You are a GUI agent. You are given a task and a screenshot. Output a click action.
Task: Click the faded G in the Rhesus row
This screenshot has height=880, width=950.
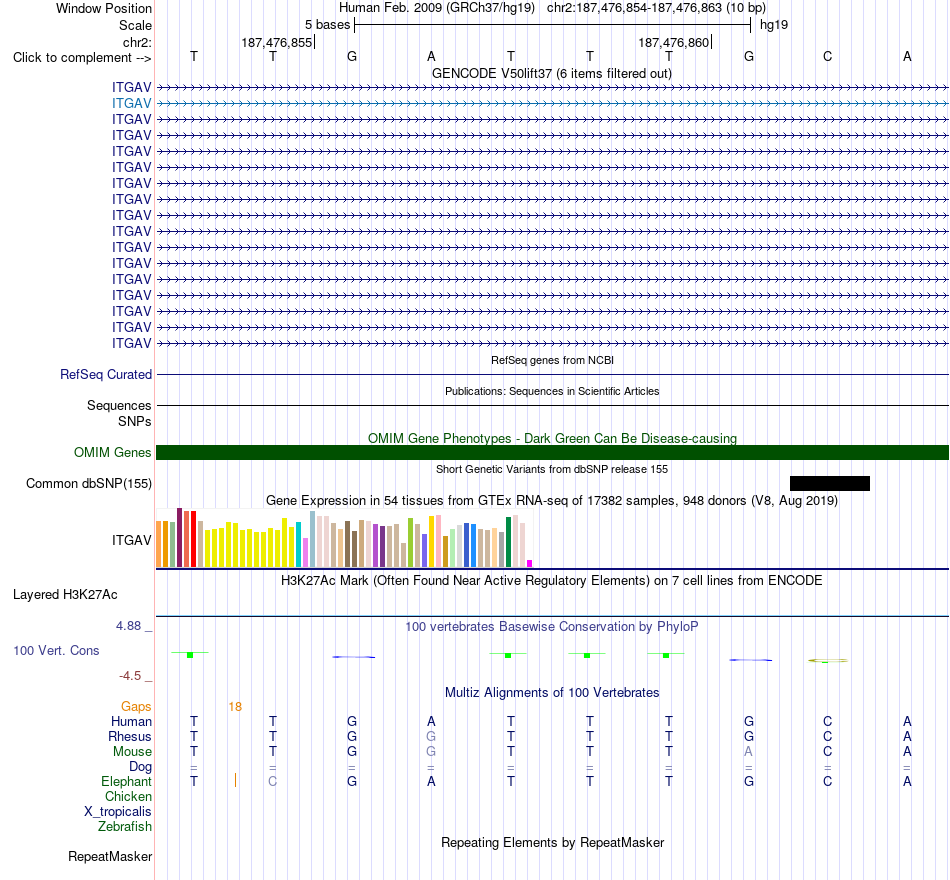click(431, 736)
